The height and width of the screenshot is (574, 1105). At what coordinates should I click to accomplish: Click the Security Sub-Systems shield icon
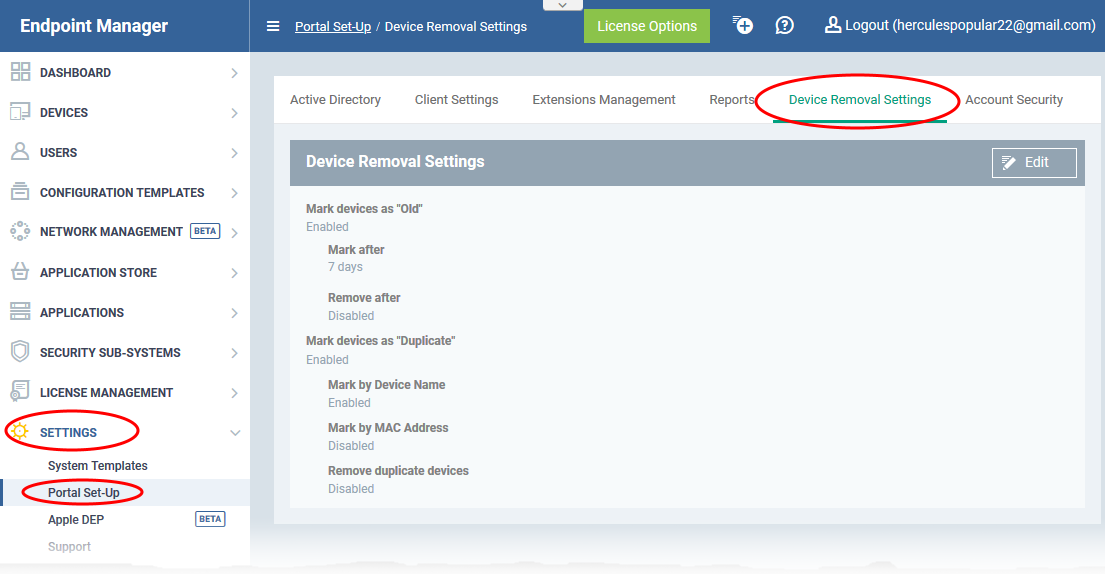[x=20, y=351]
